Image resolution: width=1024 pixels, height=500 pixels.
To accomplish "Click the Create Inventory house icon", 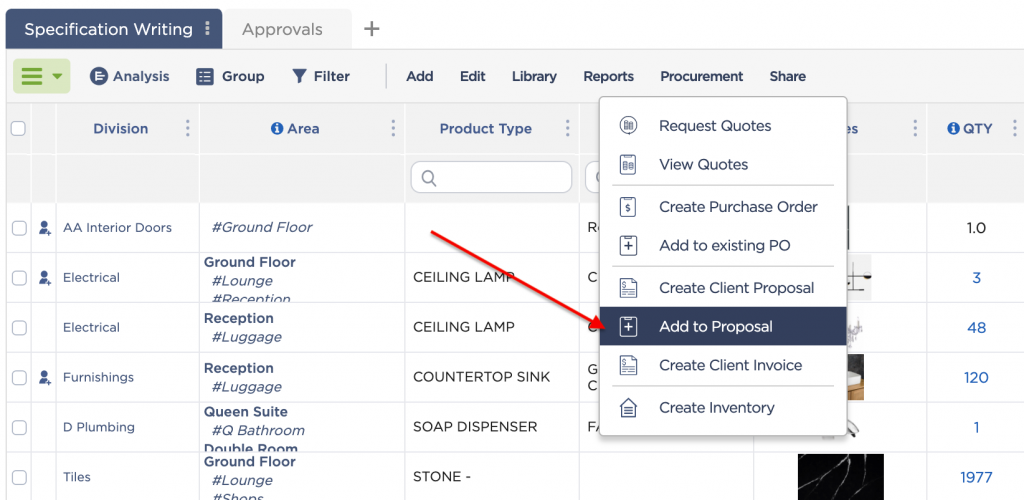I will click(628, 408).
